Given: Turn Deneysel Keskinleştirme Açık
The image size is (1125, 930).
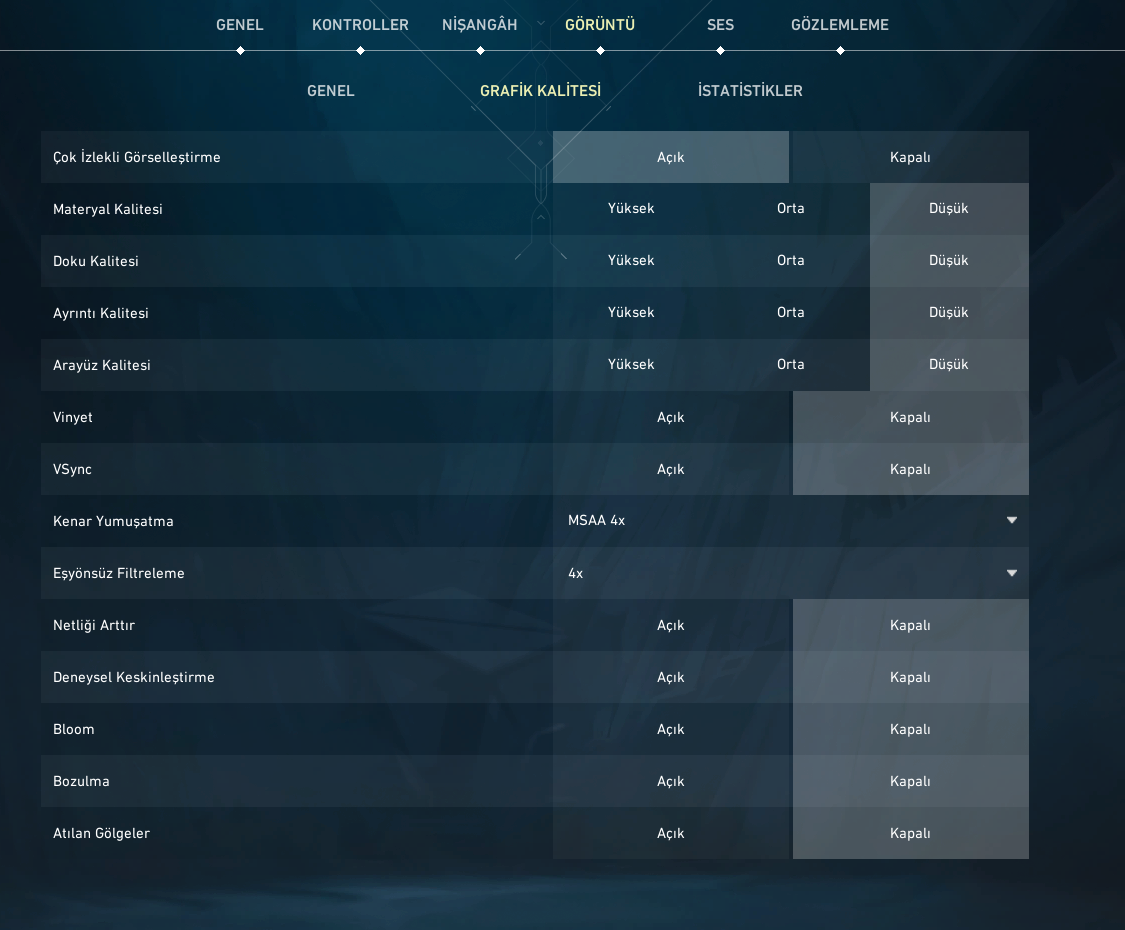Looking at the screenshot, I should (x=671, y=677).
